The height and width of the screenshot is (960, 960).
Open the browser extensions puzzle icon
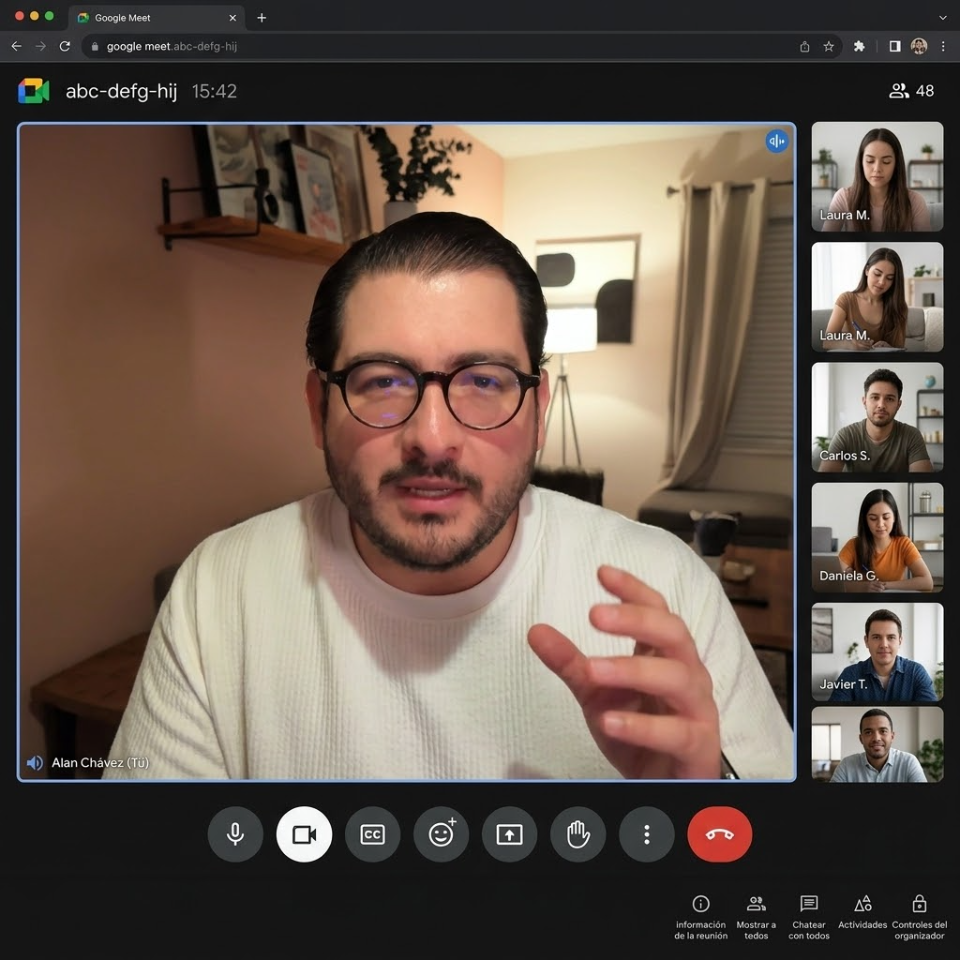coord(859,46)
